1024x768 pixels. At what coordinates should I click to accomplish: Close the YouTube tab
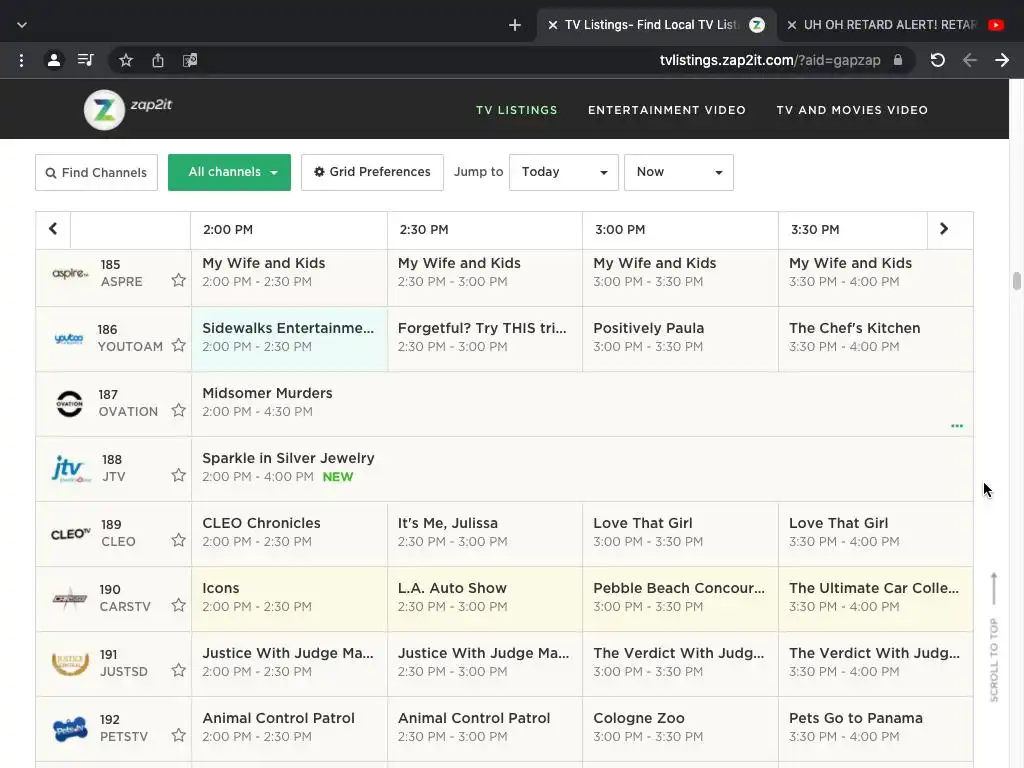tap(792, 25)
